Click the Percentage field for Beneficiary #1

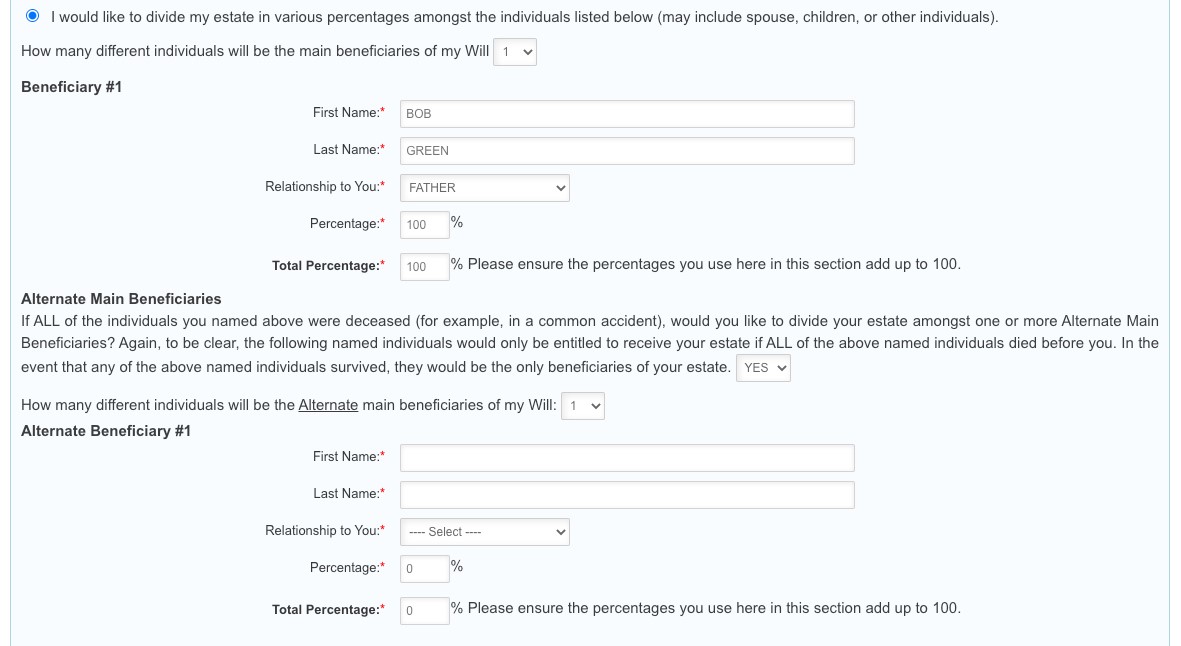tap(424, 225)
